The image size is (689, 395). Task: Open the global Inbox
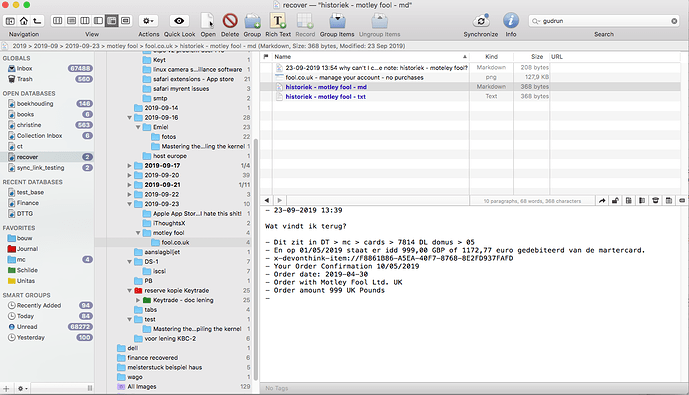pos(25,69)
